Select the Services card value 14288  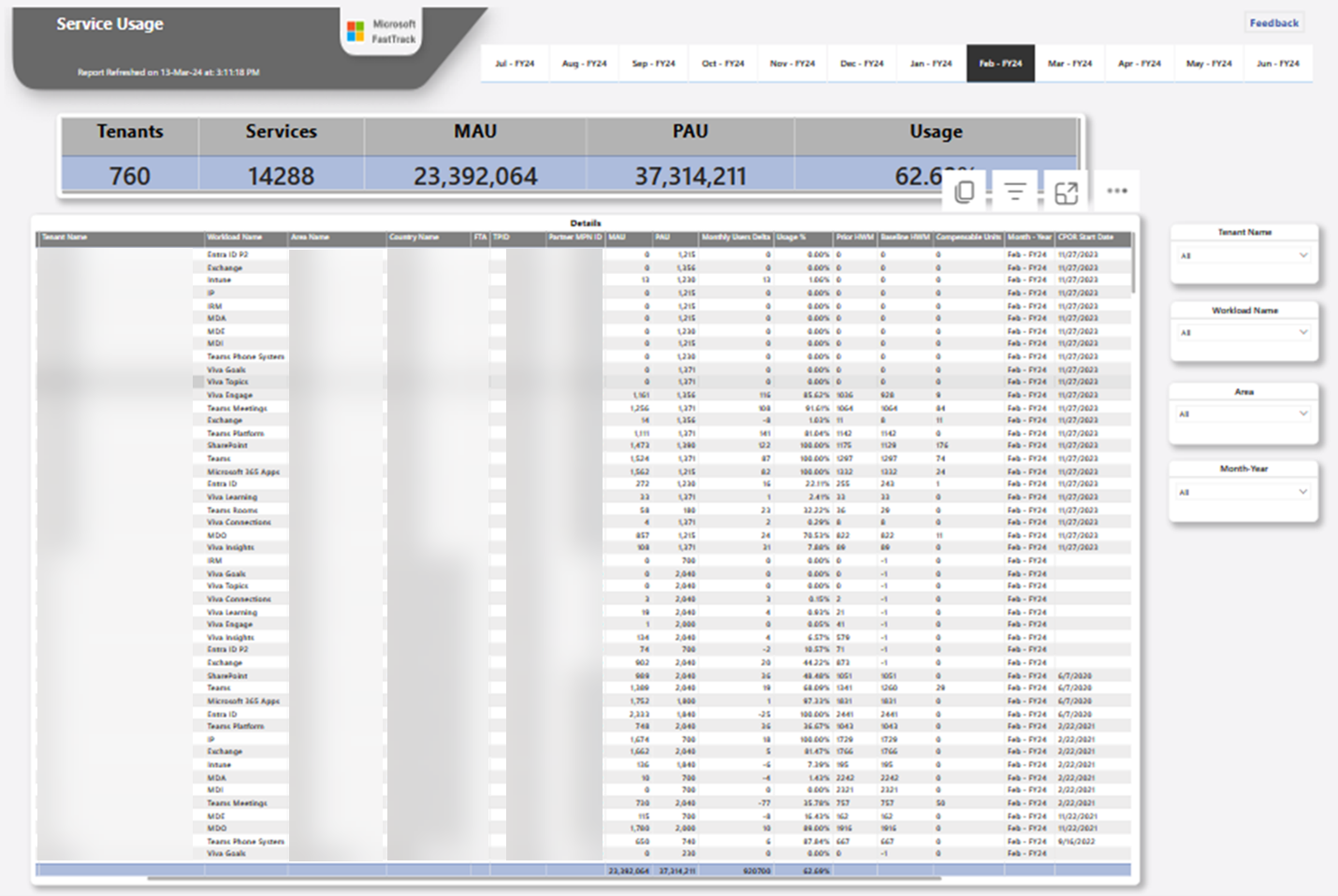click(x=281, y=176)
